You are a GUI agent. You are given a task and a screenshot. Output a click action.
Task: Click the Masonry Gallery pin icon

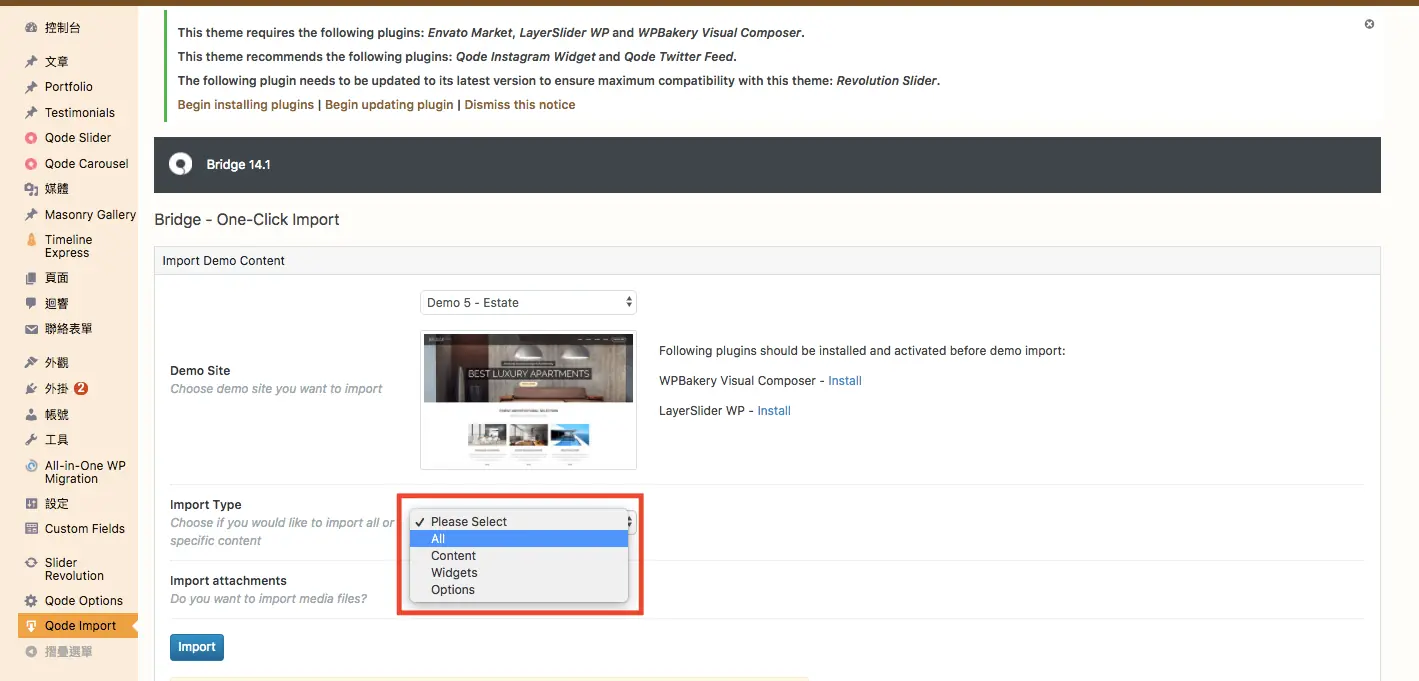tap(31, 215)
